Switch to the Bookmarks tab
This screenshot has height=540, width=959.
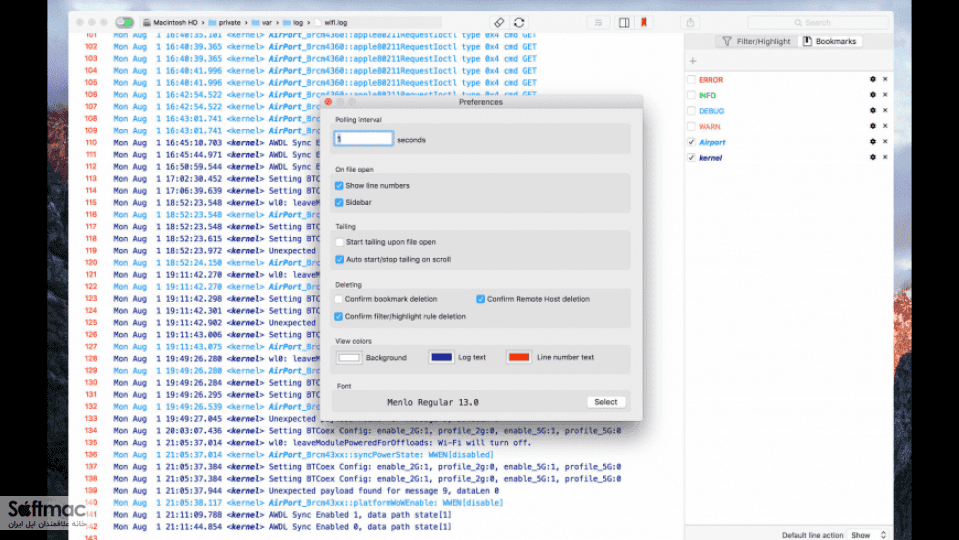pos(830,41)
